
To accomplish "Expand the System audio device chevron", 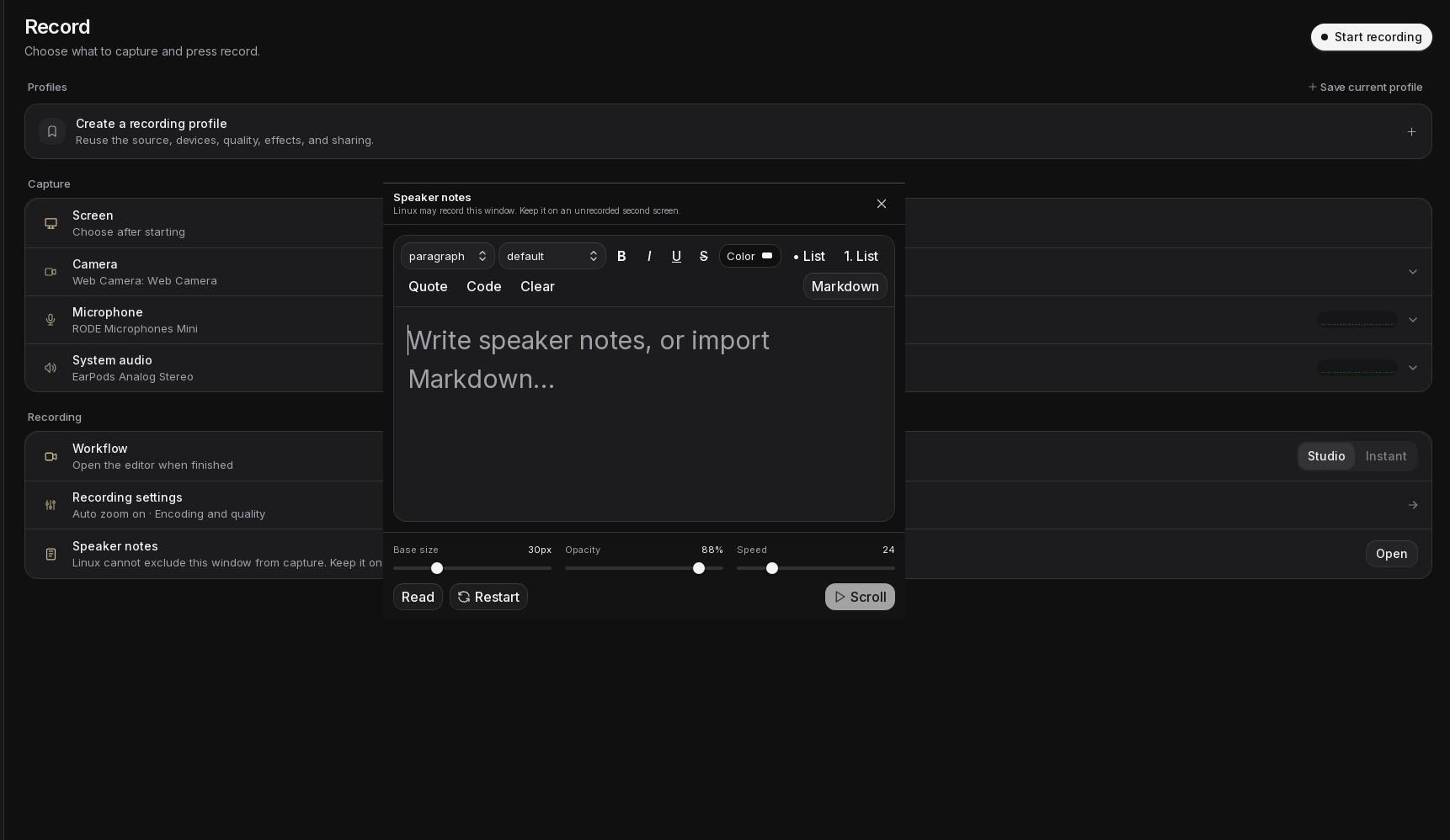I will 1413,368.
